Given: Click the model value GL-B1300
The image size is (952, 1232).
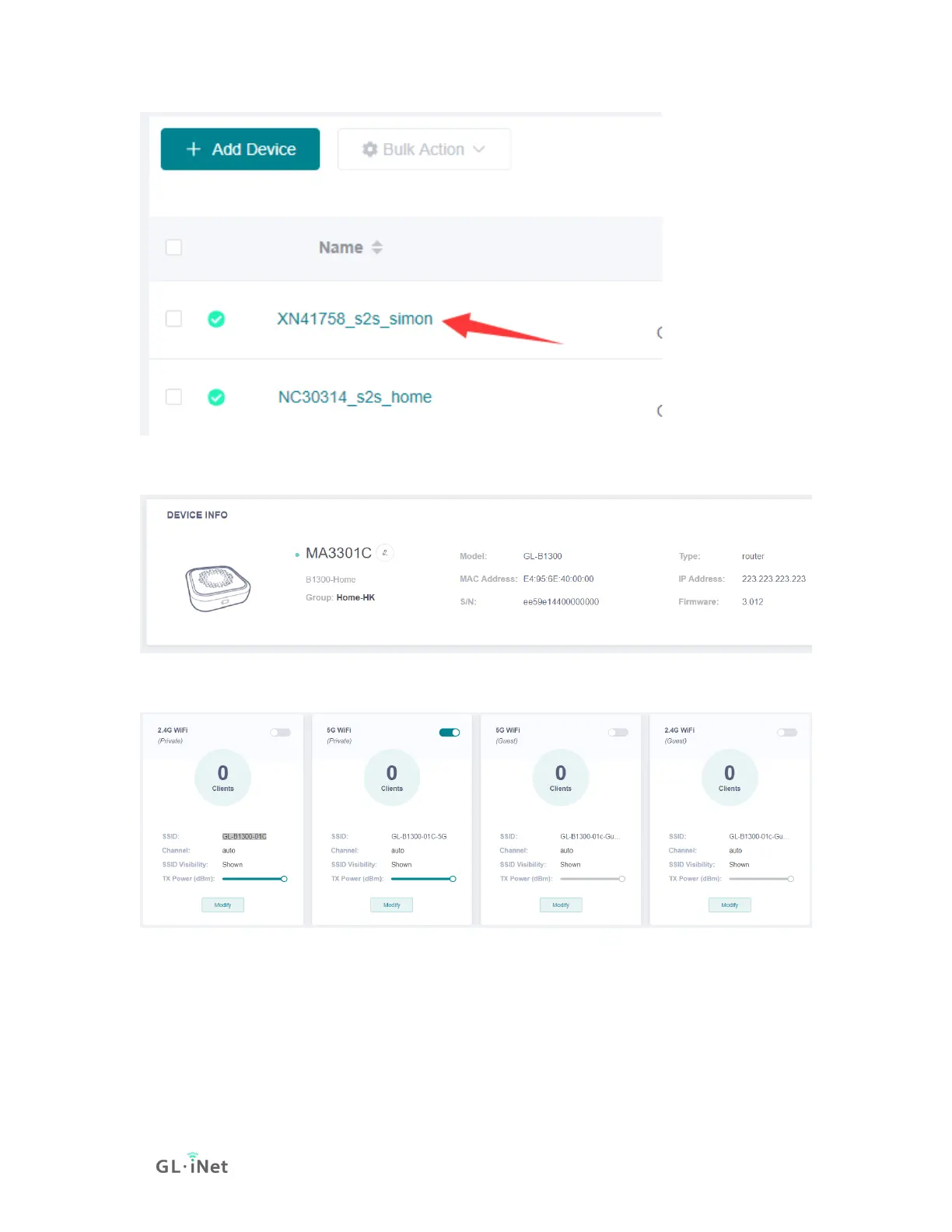Looking at the screenshot, I should pos(542,556).
